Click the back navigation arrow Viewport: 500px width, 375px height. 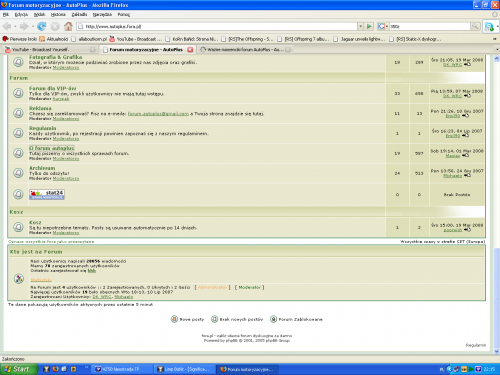(x=7, y=26)
